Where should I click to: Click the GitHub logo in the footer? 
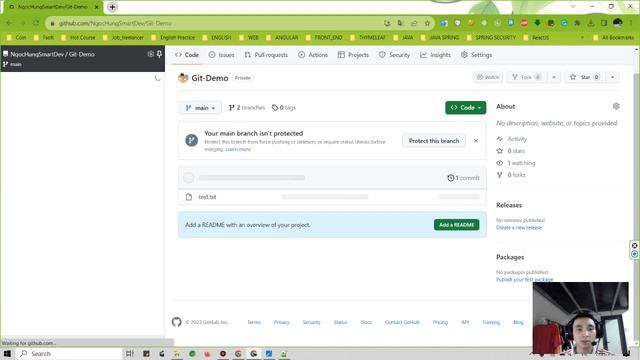tap(176, 322)
